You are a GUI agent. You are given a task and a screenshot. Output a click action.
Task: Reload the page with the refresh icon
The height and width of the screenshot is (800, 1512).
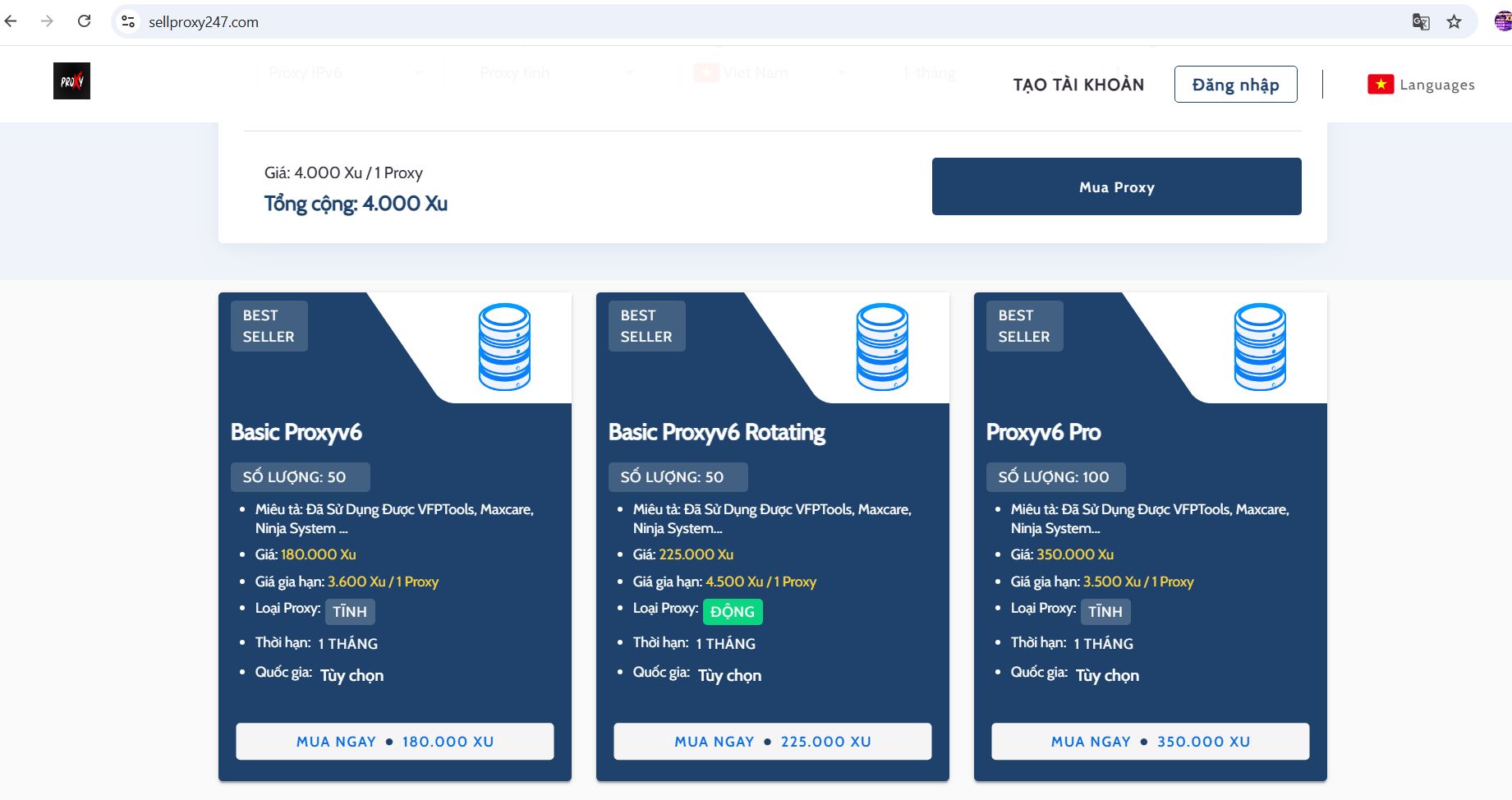(x=84, y=21)
